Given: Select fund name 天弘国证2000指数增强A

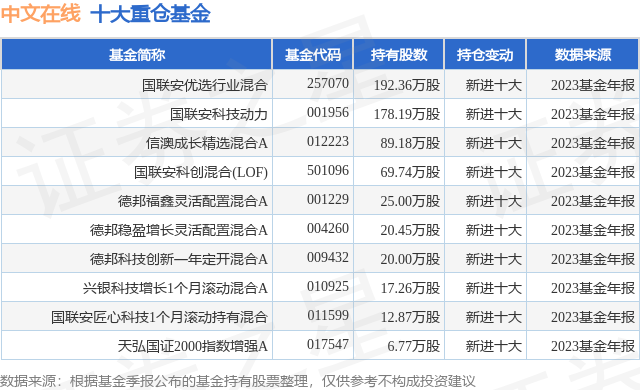Looking at the screenshot, I should (x=193, y=346).
